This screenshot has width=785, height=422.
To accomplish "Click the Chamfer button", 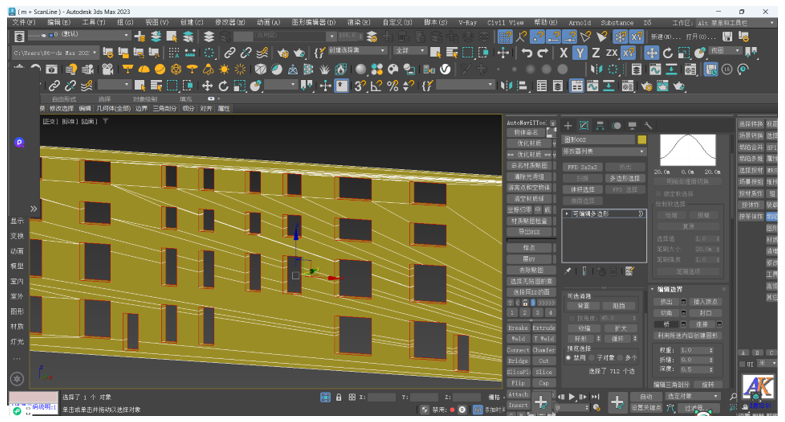I will click(543, 350).
